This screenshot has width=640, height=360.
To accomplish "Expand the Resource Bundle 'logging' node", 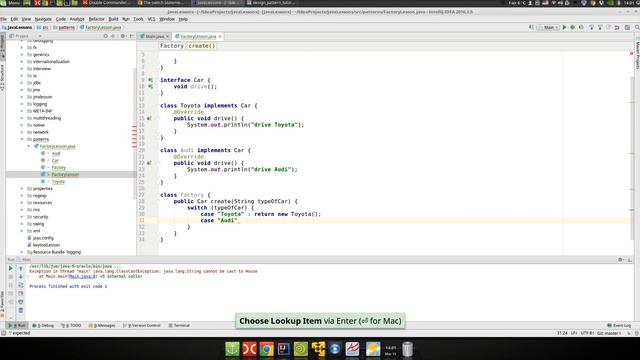I will pyautogui.click(x=22, y=252).
